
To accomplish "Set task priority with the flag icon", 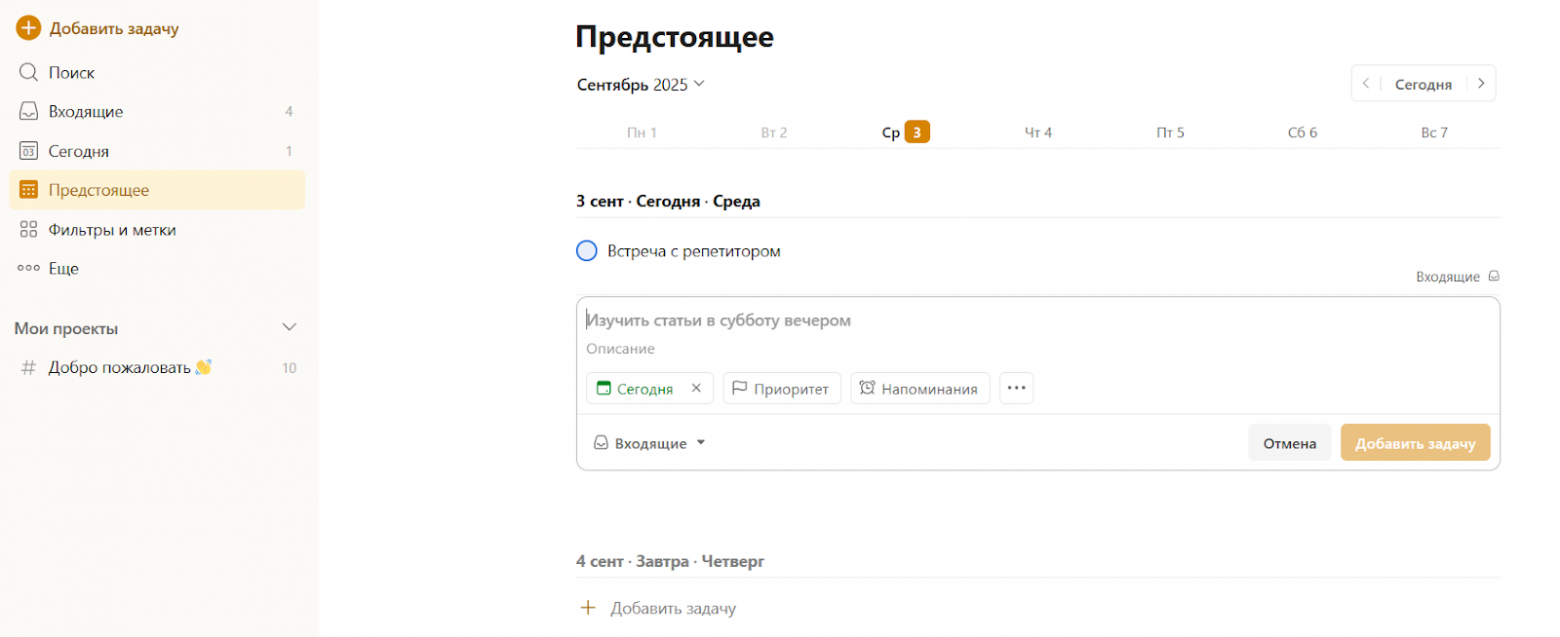I will coord(739,388).
